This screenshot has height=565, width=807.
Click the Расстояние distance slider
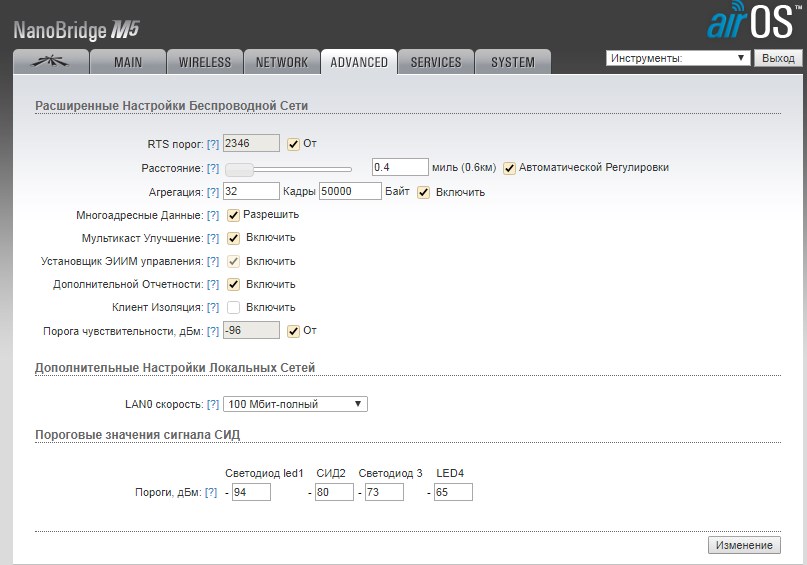[x=289, y=169]
